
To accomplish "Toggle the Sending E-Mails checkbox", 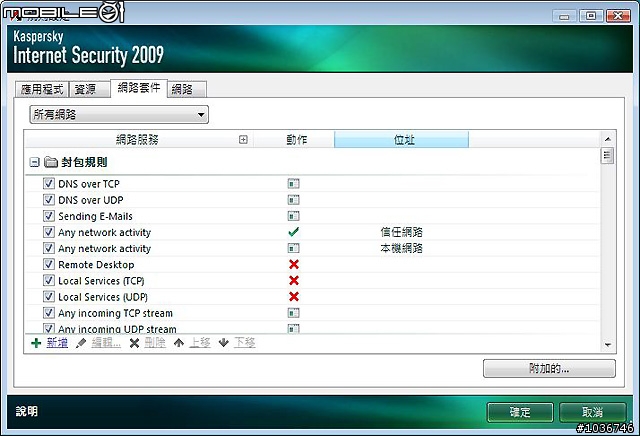I will click(x=49, y=216).
